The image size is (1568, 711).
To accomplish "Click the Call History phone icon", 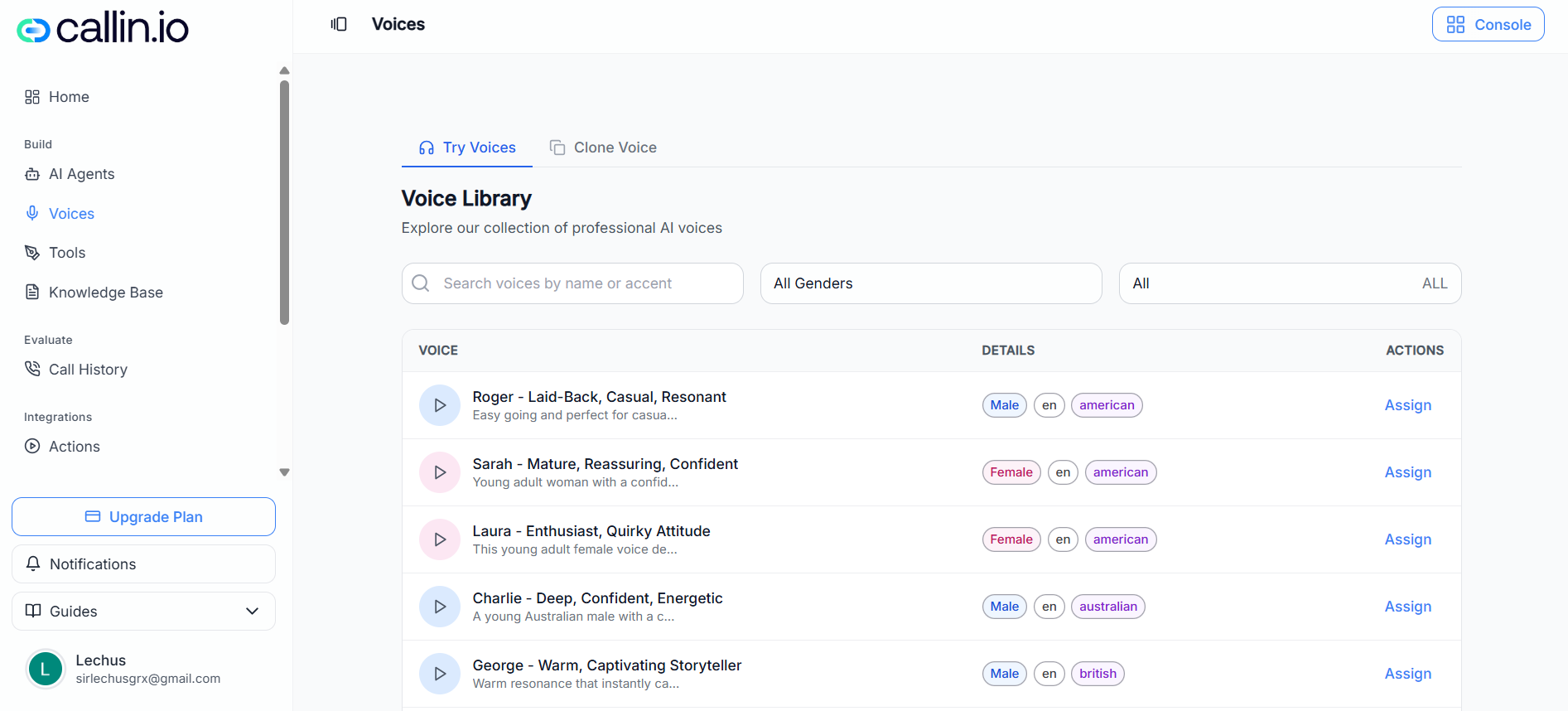I will [x=32, y=369].
